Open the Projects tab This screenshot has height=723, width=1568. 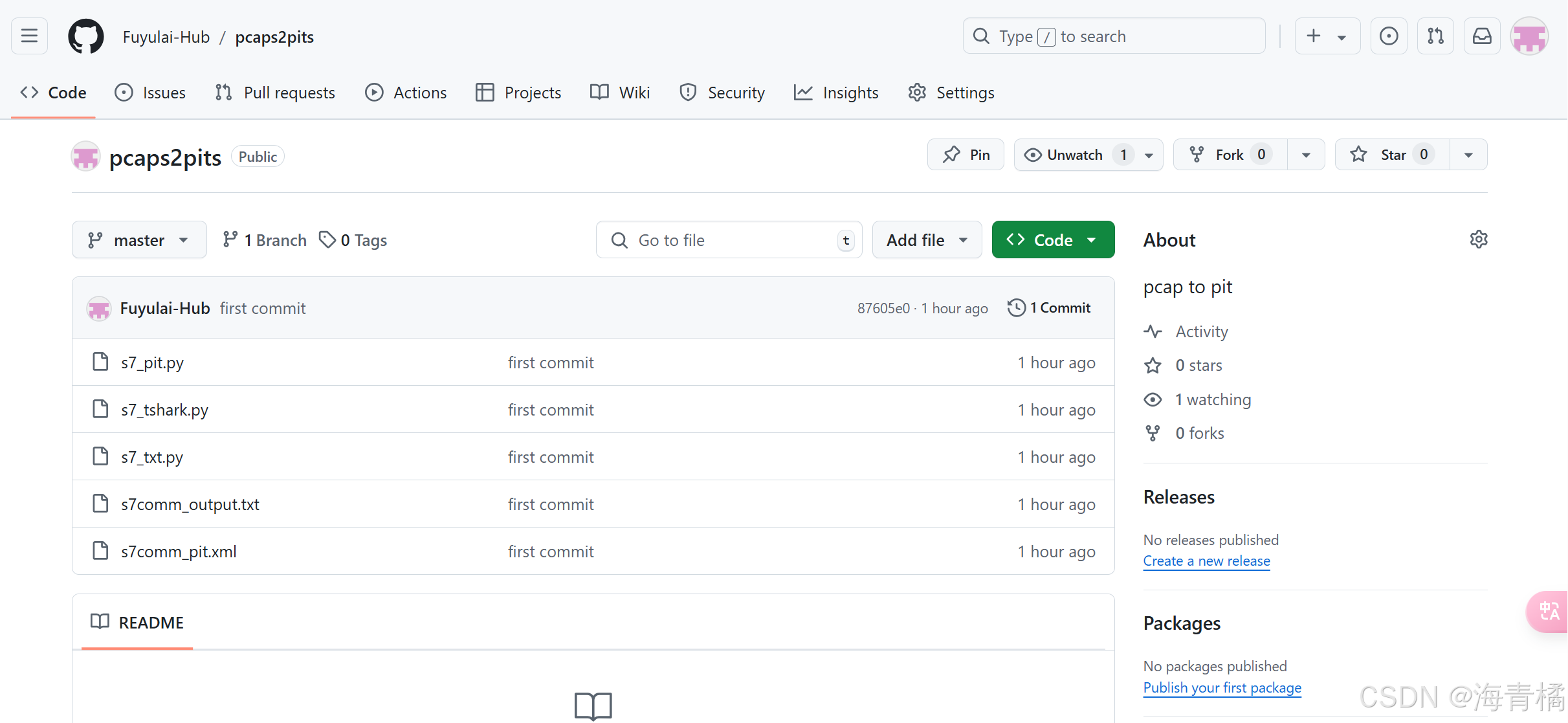click(518, 93)
